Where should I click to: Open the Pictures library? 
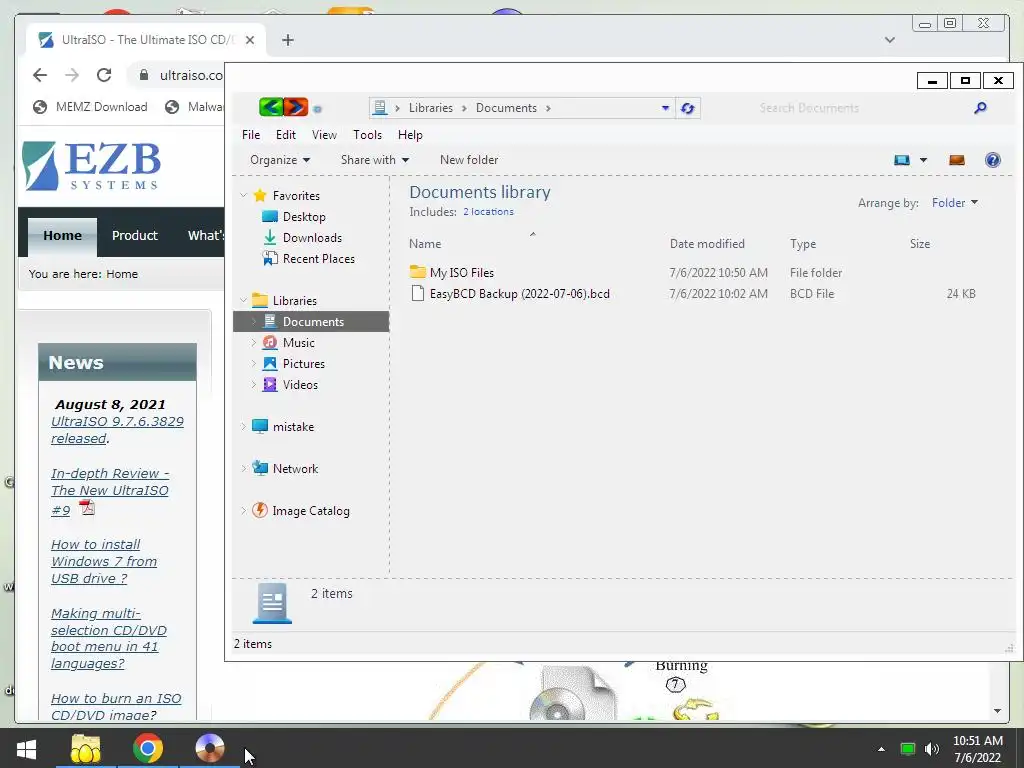coord(303,364)
